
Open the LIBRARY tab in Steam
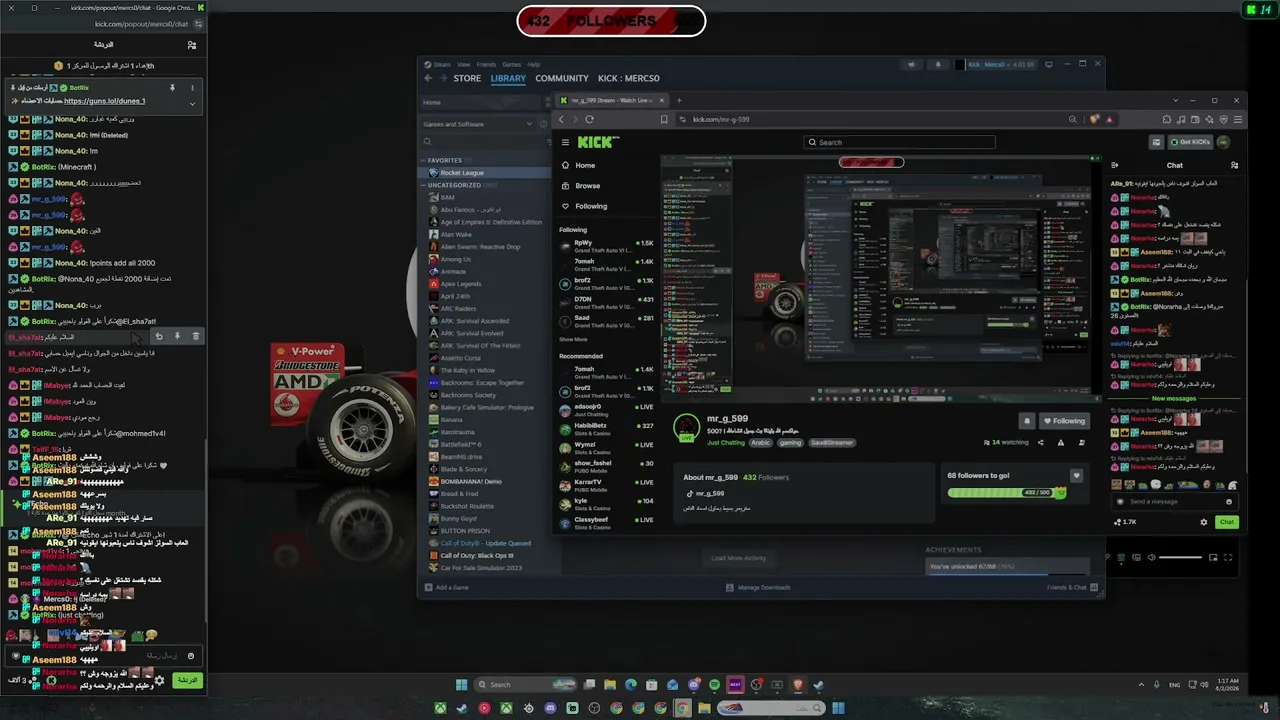point(508,78)
